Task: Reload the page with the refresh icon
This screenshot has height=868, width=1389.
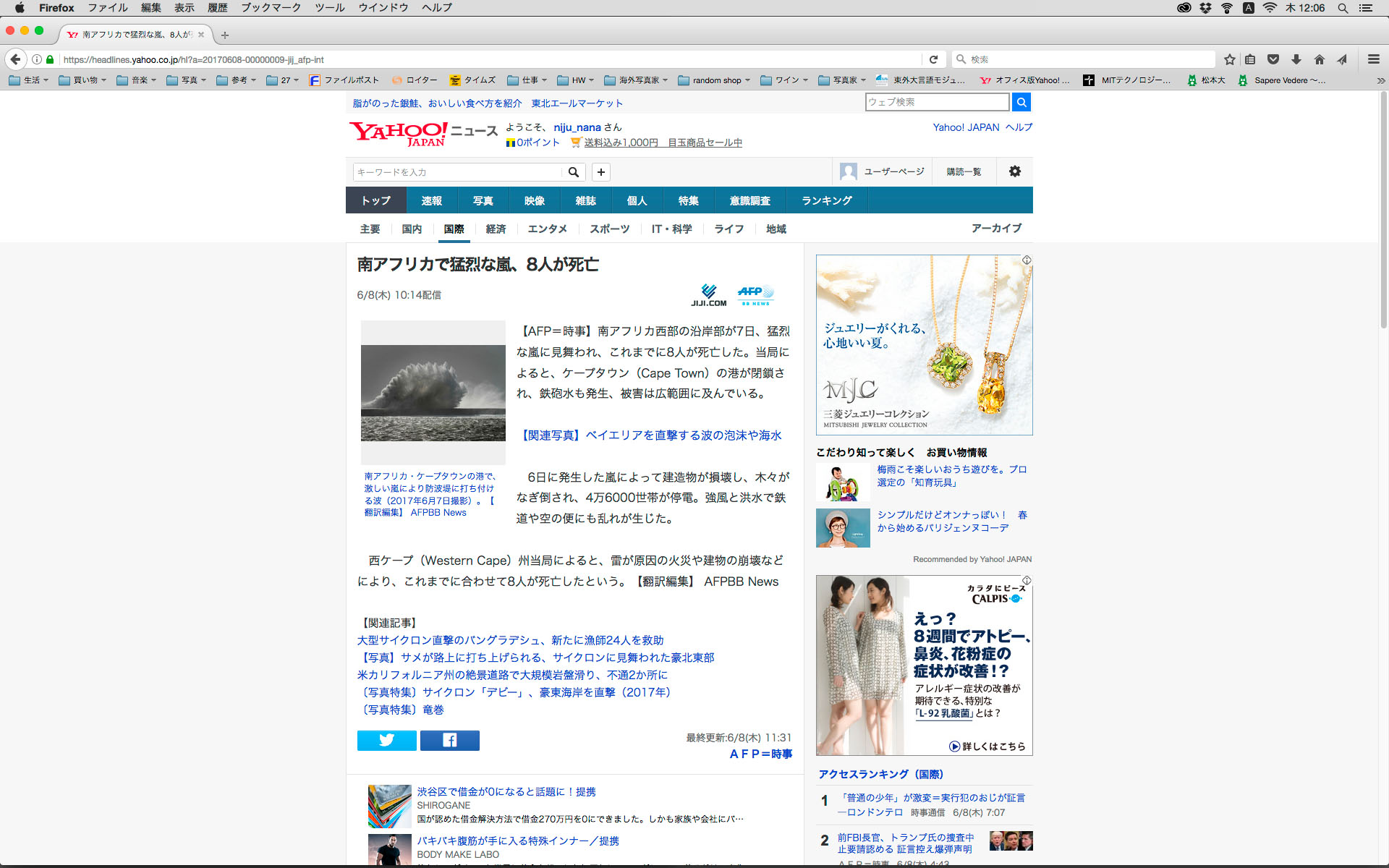Action: pyautogui.click(x=933, y=59)
